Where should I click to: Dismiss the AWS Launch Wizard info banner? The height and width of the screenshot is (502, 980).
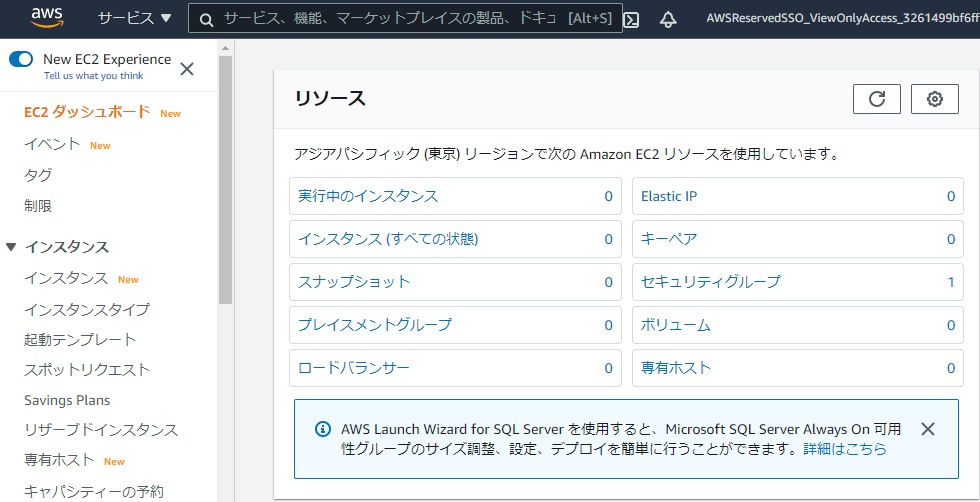[928, 429]
